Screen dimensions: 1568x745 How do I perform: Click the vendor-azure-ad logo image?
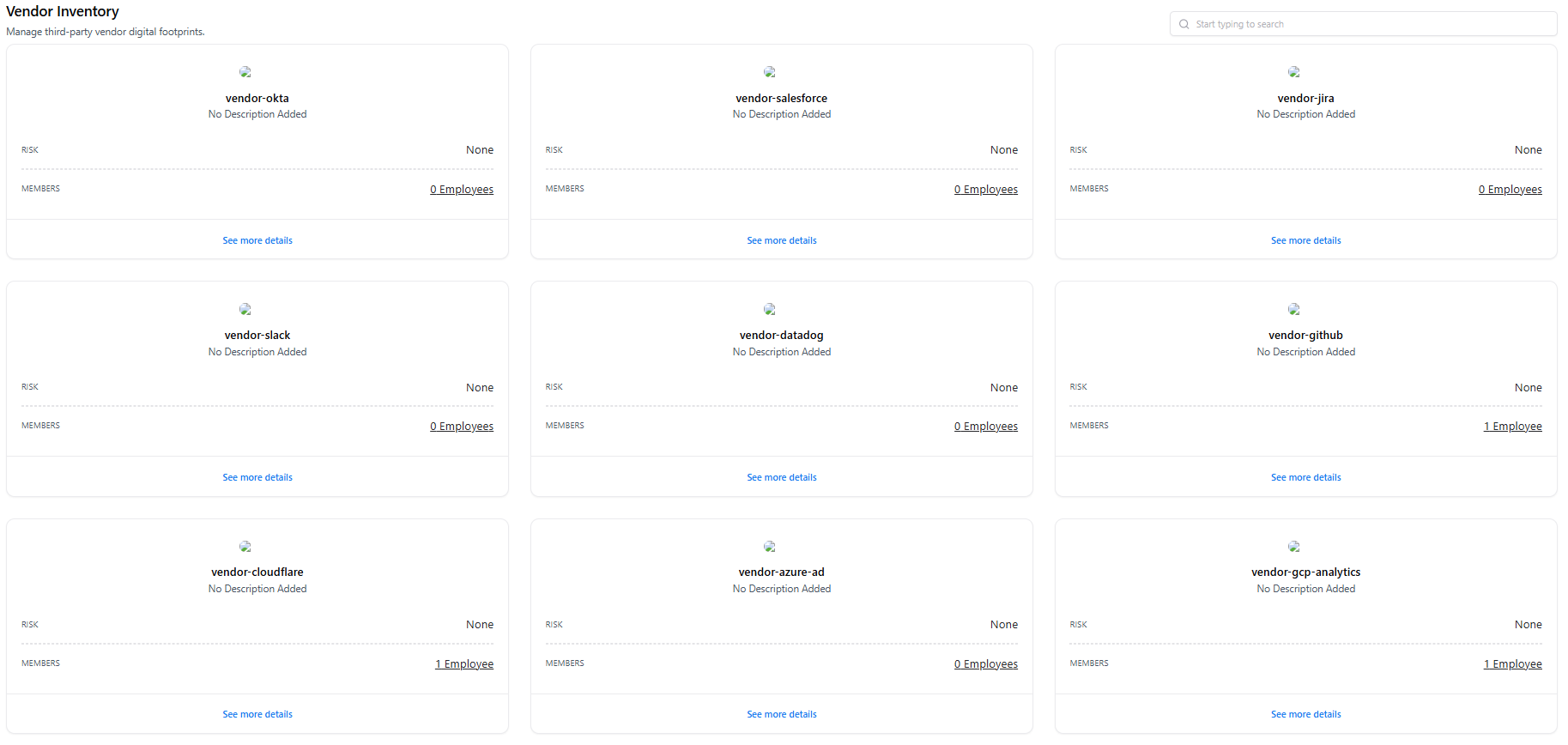pos(770,547)
